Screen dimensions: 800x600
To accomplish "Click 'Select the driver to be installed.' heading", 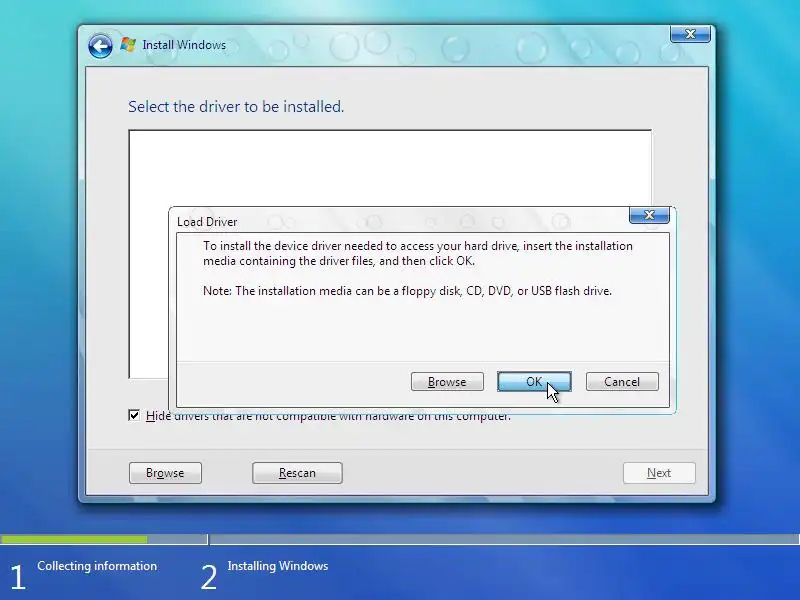I will 236,107.
